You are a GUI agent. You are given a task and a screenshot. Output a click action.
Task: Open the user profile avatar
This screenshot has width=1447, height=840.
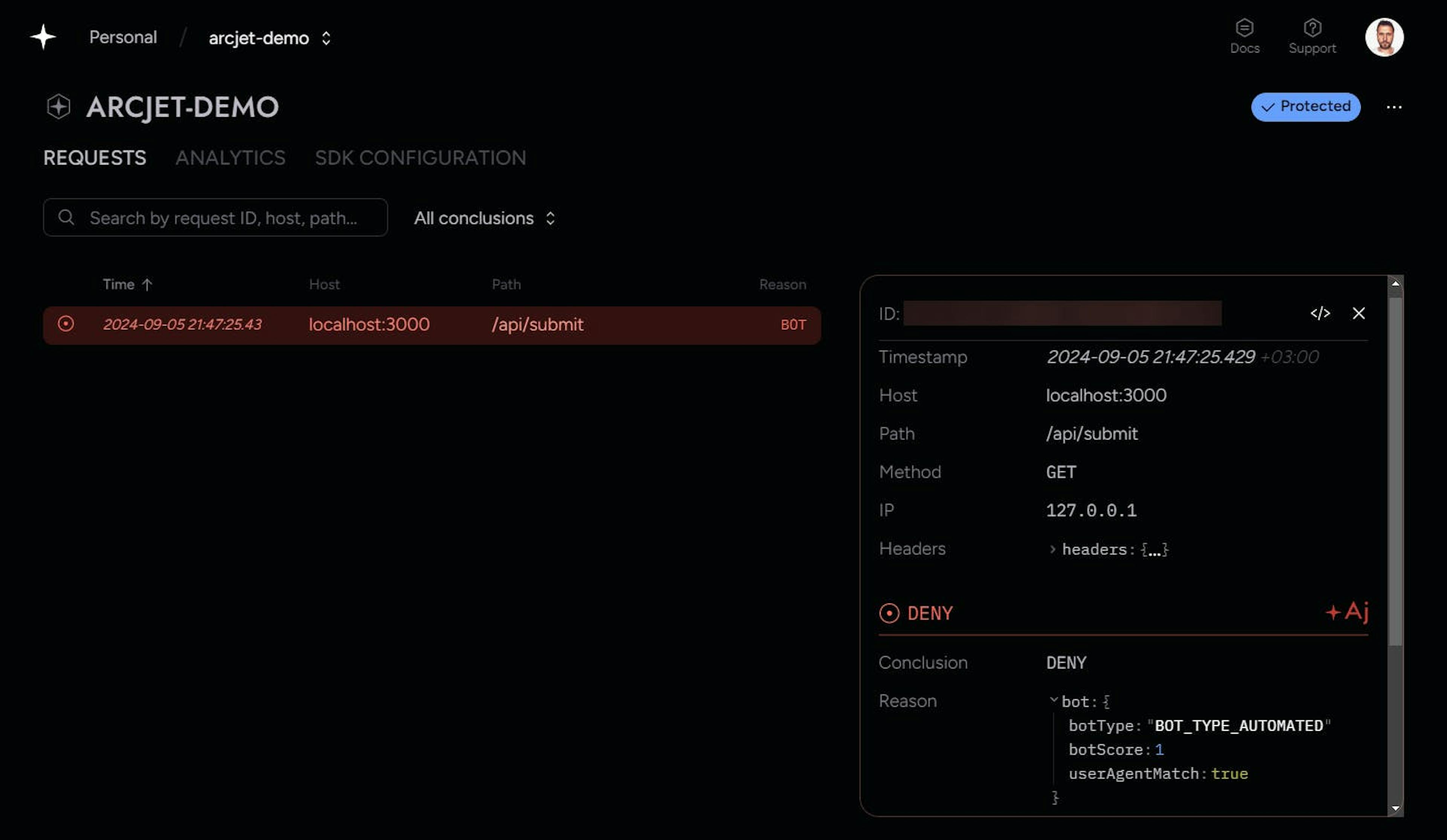click(1384, 37)
